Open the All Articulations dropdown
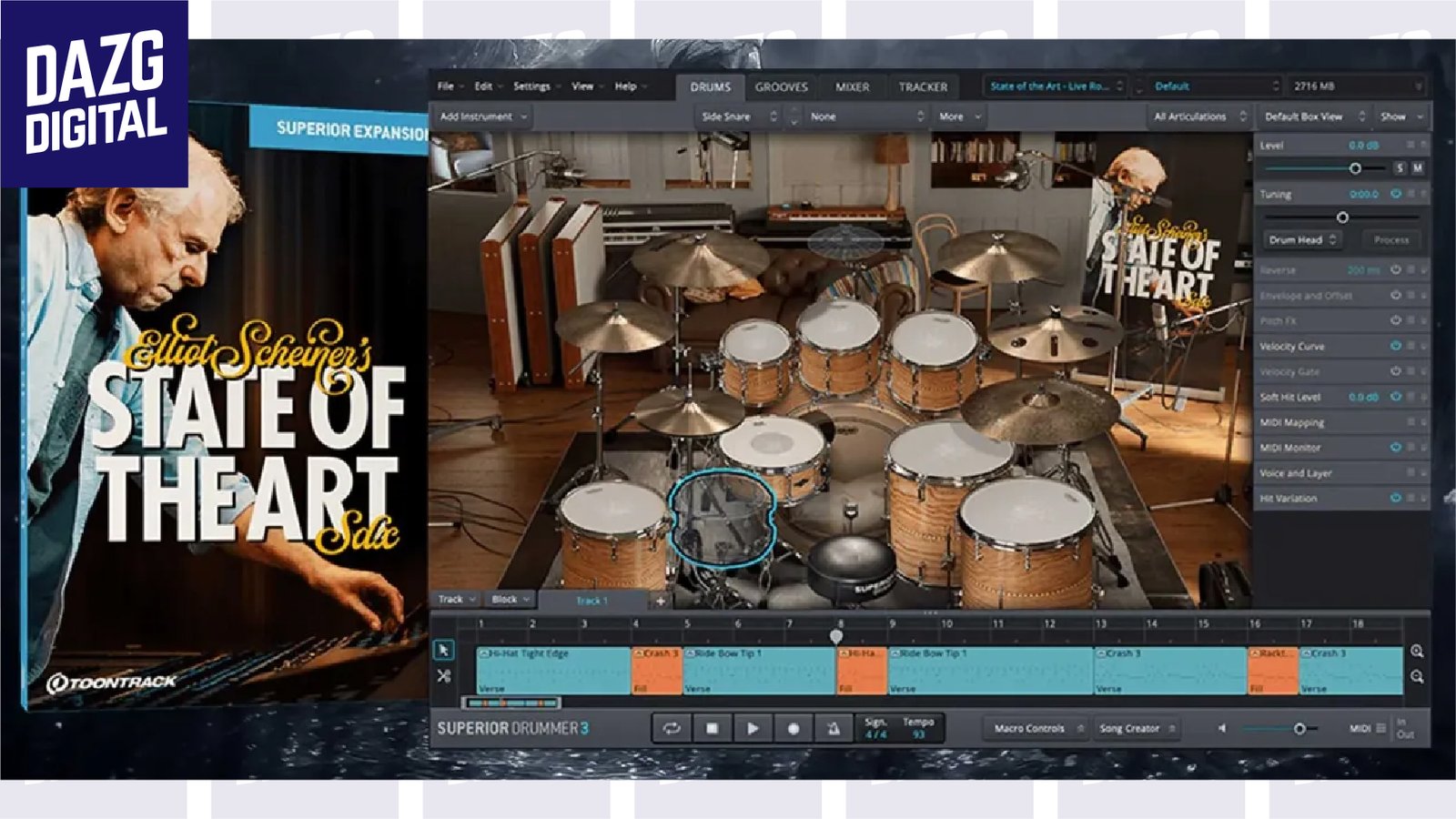This screenshot has height=819, width=1456. [1199, 116]
